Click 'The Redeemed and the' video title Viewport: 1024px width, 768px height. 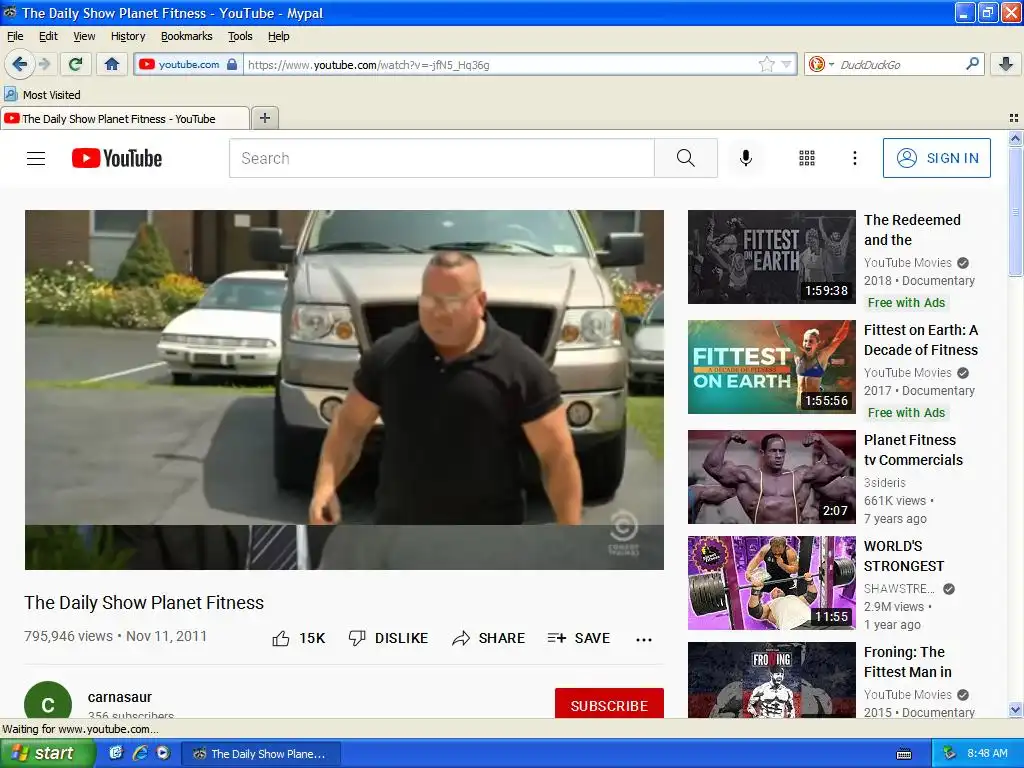[x=912, y=230]
